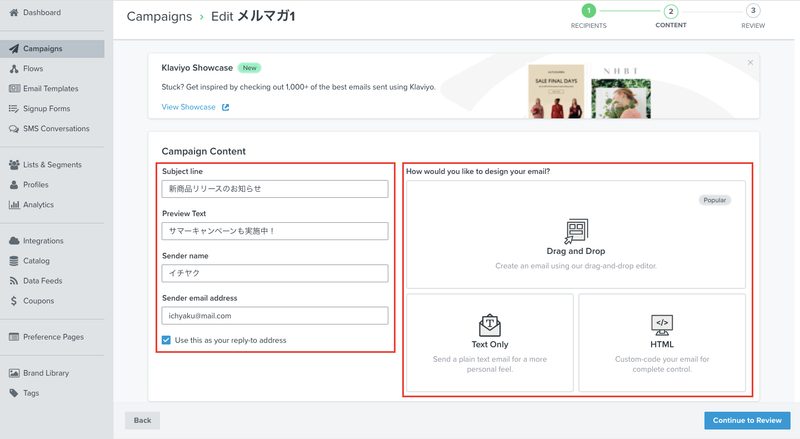Click the Brand Library image icon
This screenshot has width=800, height=439.
(14, 373)
